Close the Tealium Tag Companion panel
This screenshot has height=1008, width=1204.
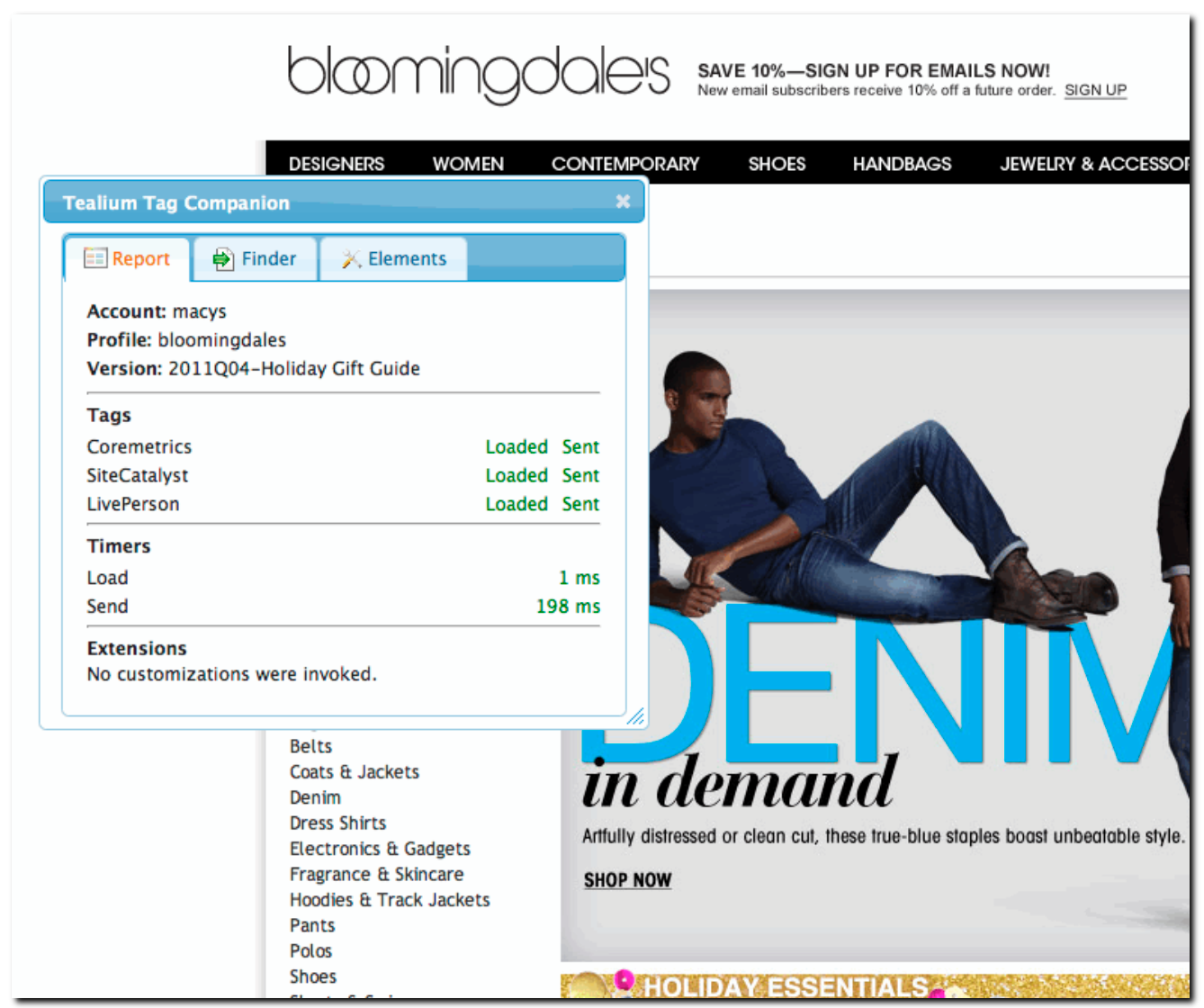(x=623, y=202)
